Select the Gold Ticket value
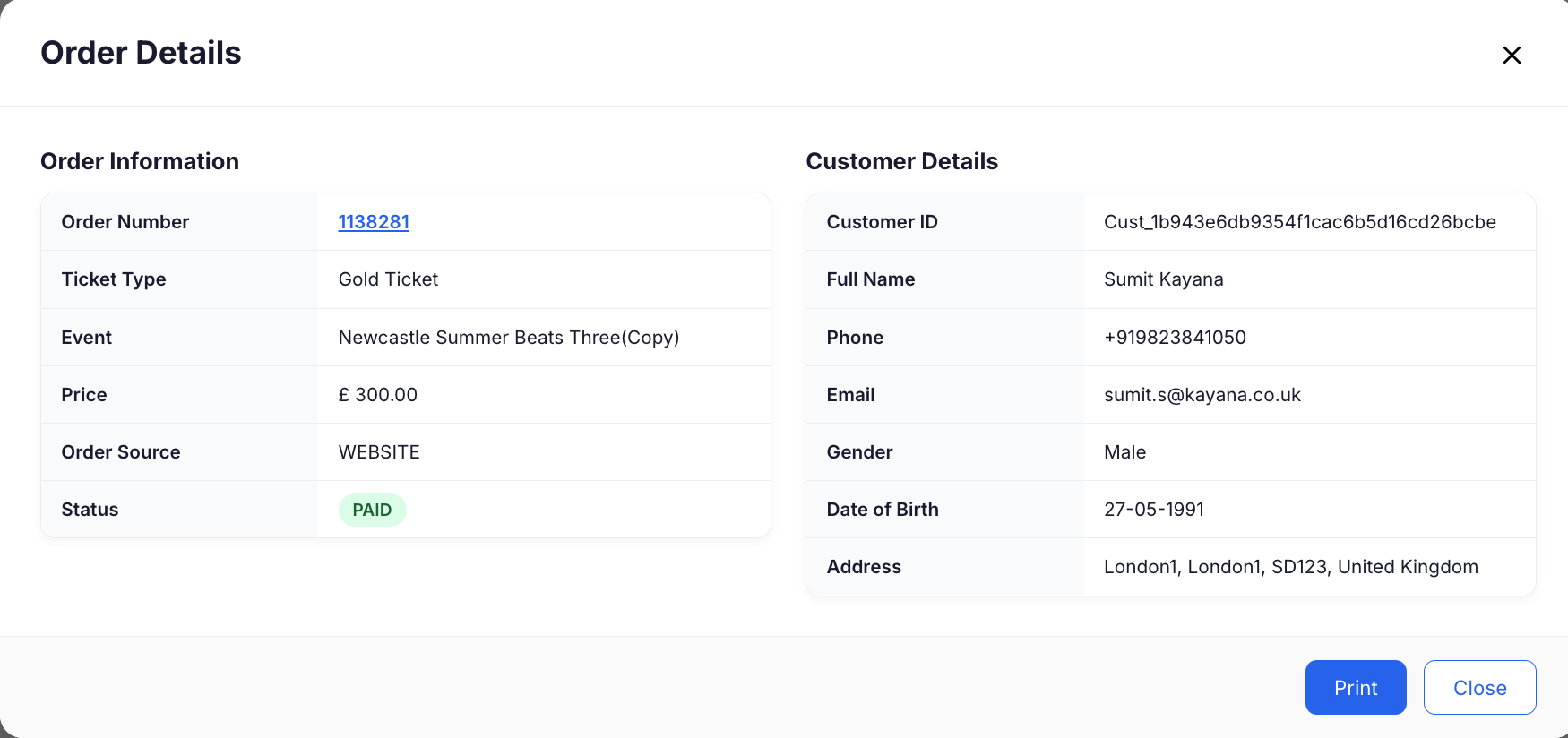The image size is (1568, 738). [388, 279]
